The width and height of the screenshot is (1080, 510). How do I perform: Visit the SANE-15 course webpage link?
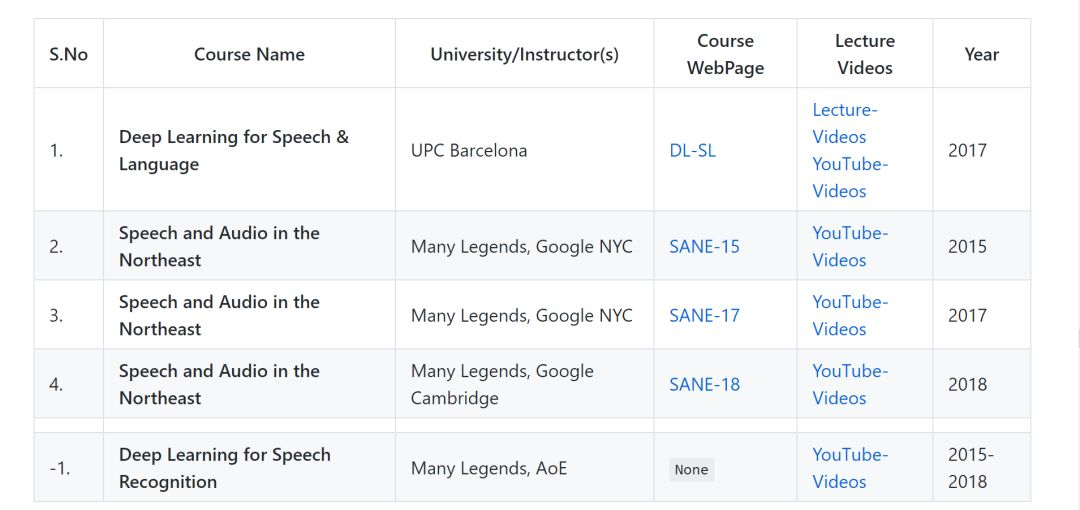704,247
